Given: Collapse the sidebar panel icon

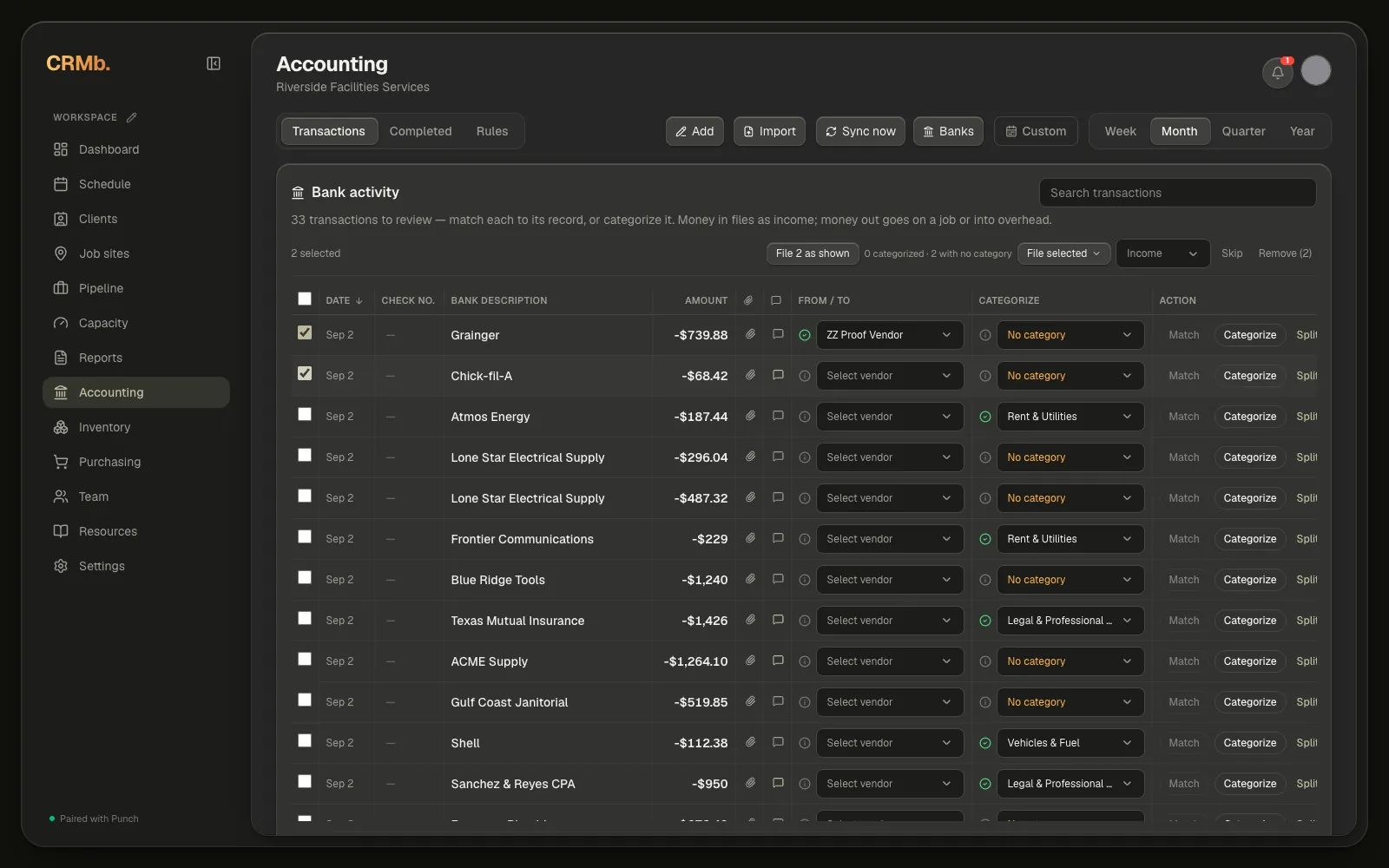Looking at the screenshot, I should [x=214, y=63].
